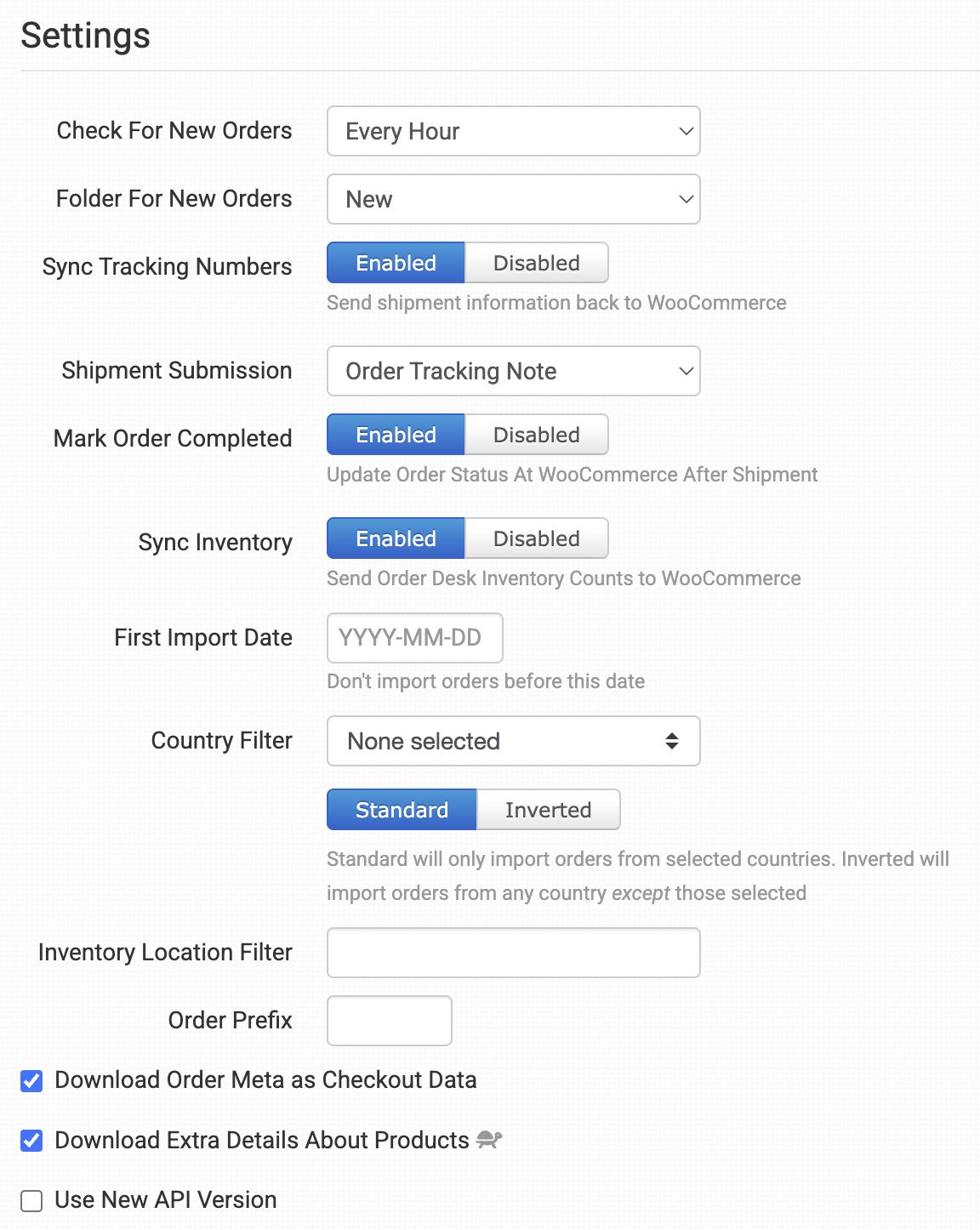Open the Check For New Orders dropdown
Image resolution: width=980 pixels, height=1230 pixels.
(x=513, y=131)
